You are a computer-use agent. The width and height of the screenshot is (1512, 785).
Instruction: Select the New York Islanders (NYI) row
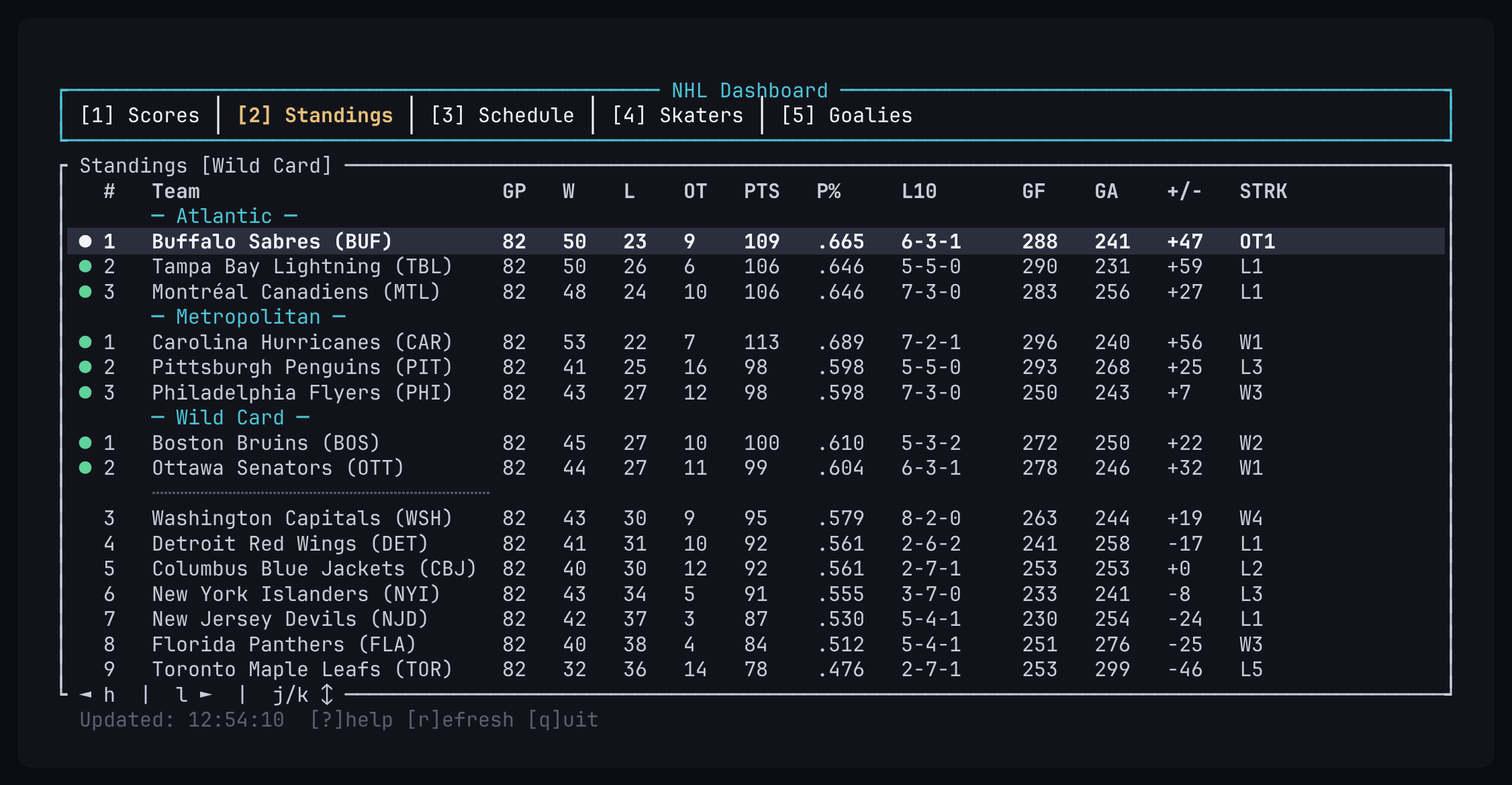tap(756, 594)
